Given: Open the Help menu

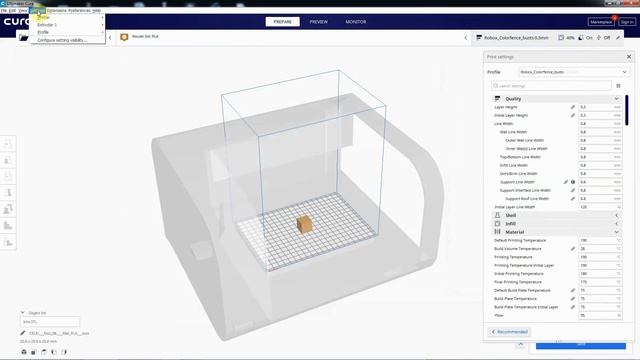Looking at the screenshot, I should point(96,10).
